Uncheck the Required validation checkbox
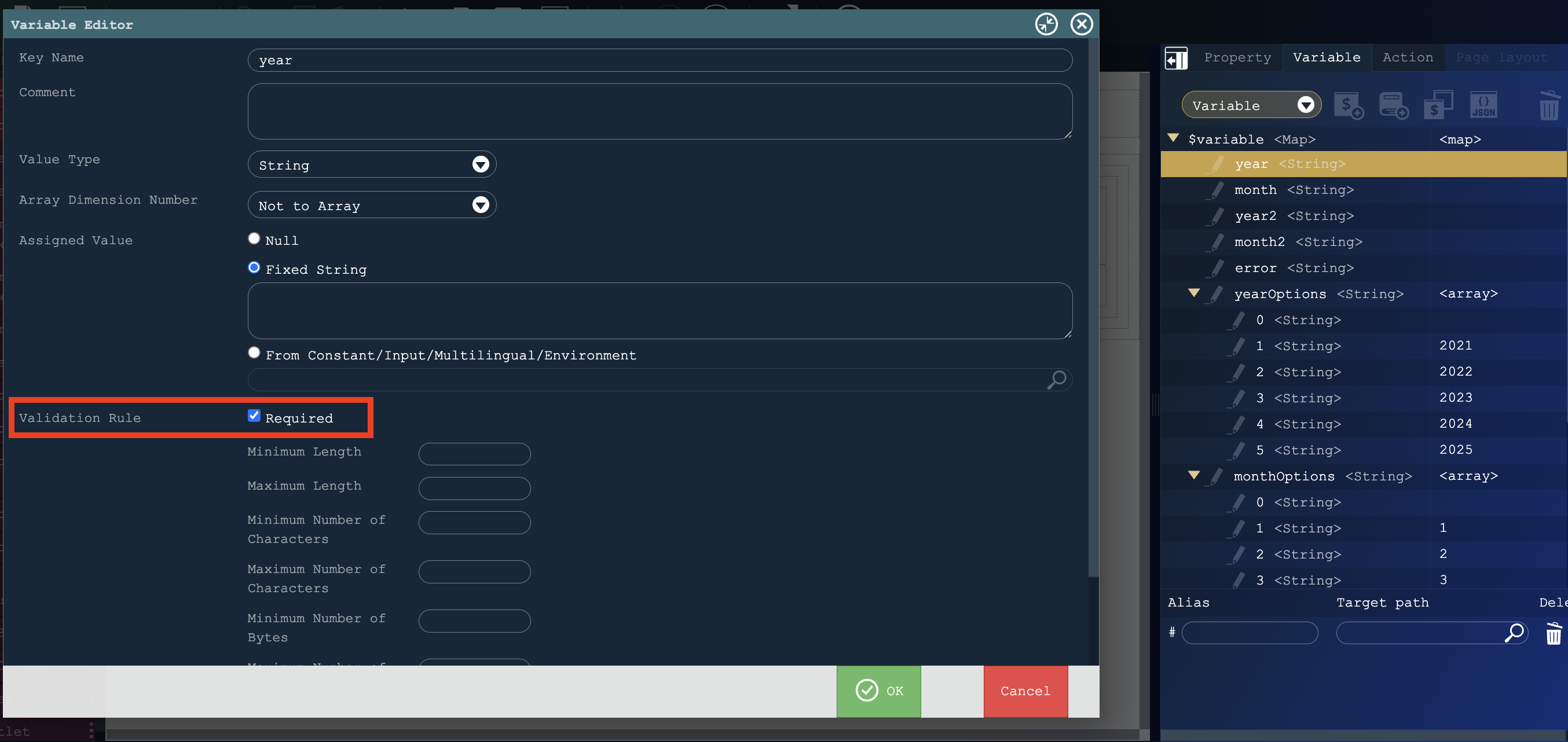The height and width of the screenshot is (742, 1568). pyautogui.click(x=254, y=416)
